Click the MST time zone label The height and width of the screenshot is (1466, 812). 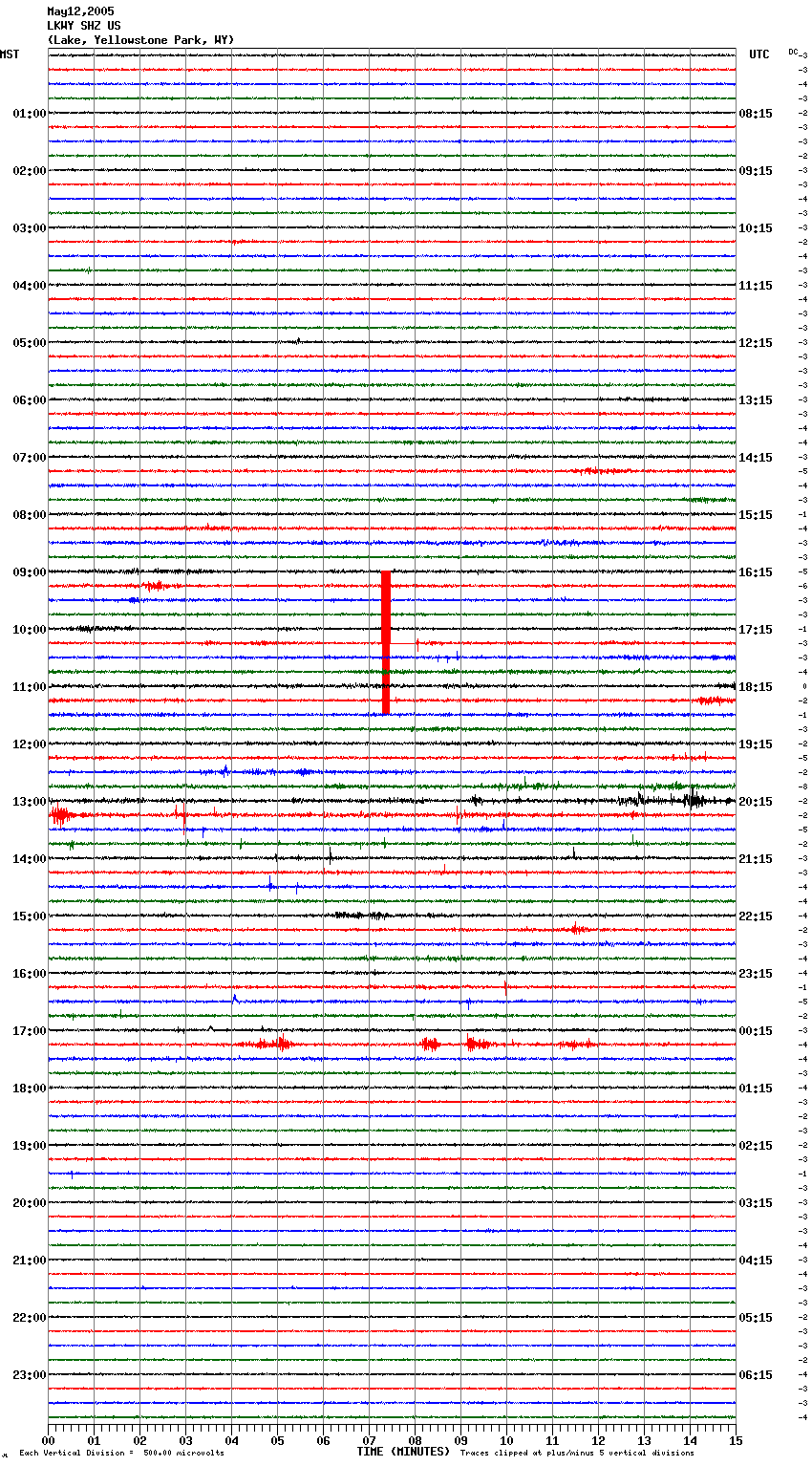click(10, 54)
